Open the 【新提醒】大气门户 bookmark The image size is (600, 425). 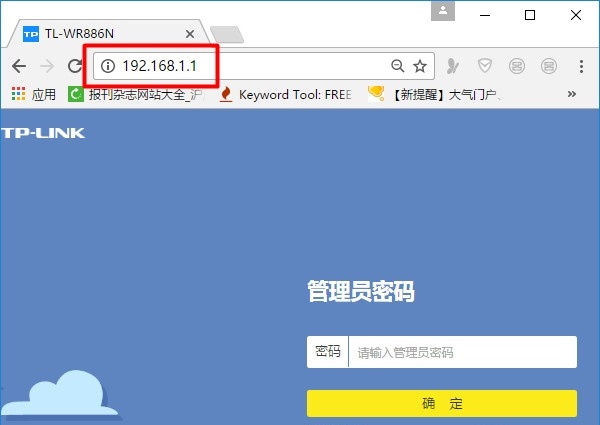[434, 94]
